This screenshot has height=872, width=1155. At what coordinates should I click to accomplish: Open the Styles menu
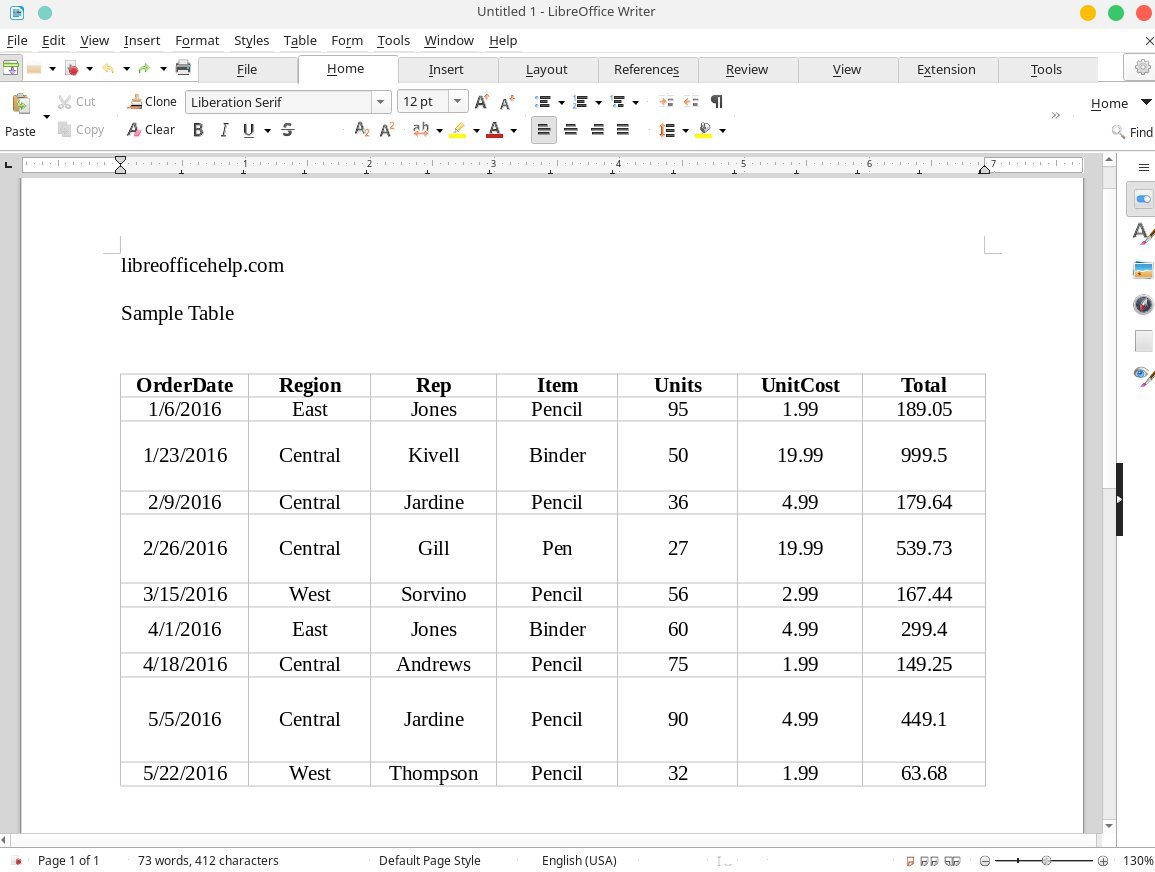(251, 41)
